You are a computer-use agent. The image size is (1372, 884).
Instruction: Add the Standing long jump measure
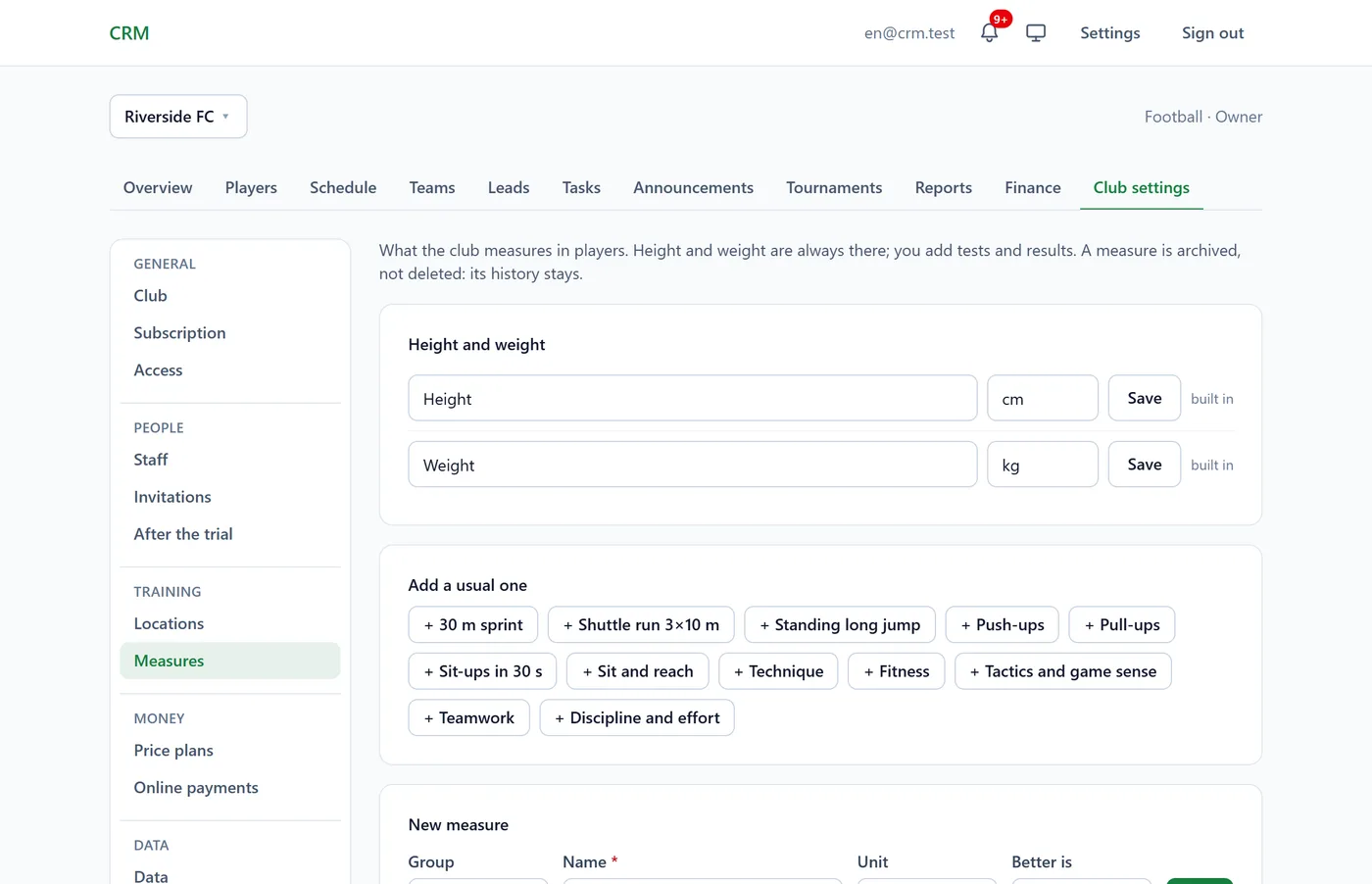pyautogui.click(x=840, y=624)
